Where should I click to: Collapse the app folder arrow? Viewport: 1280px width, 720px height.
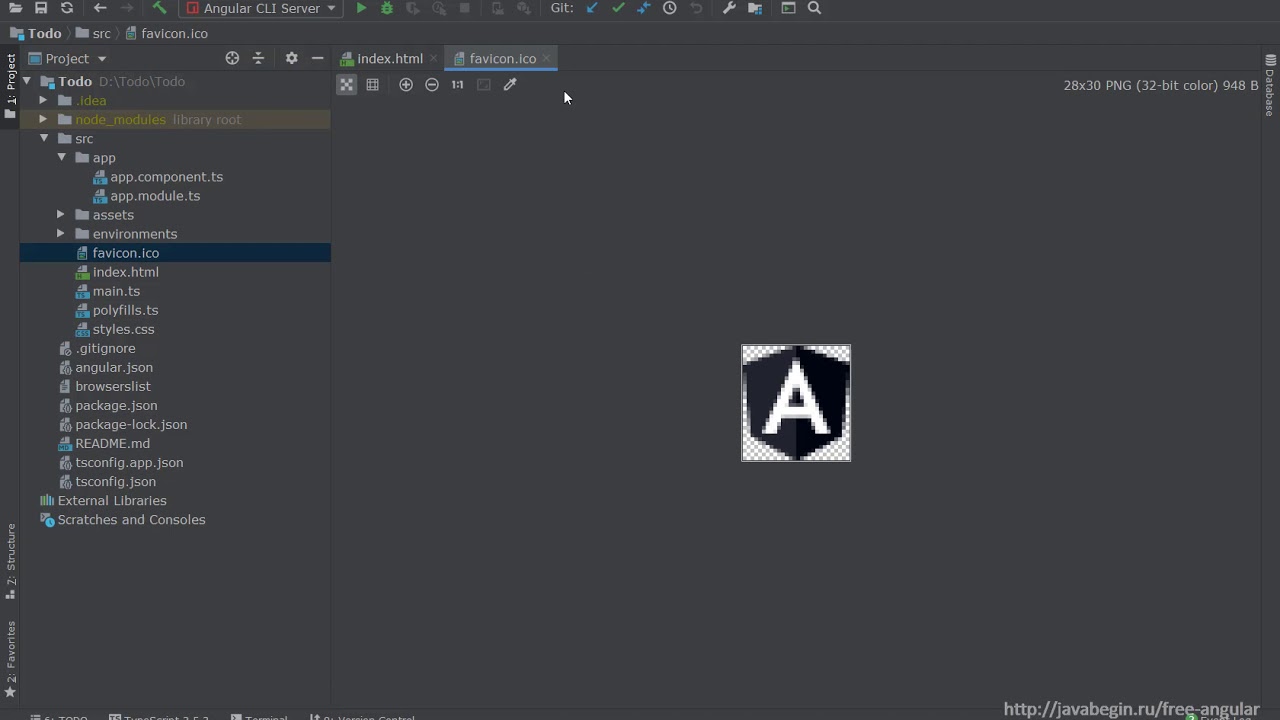pyautogui.click(x=61, y=158)
